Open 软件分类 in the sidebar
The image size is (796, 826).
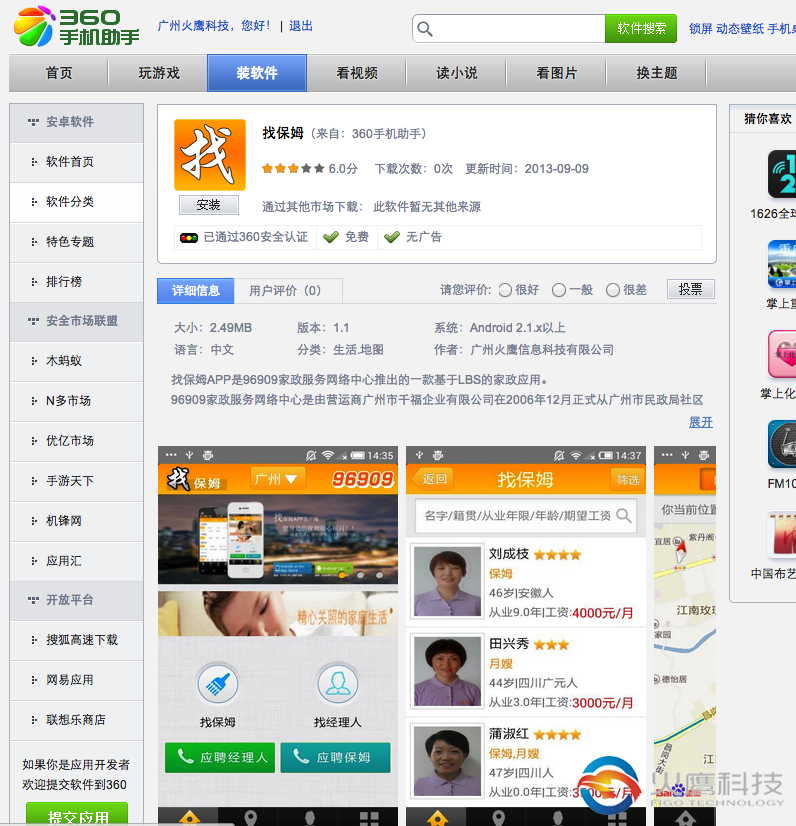[76, 202]
